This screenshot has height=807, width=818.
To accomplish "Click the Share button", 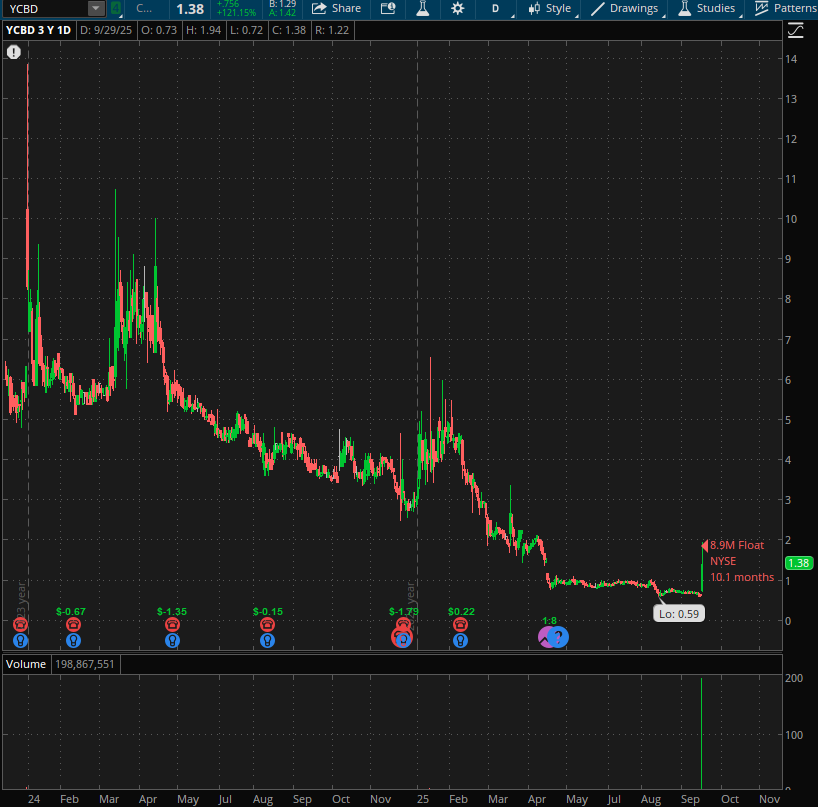I will tap(336, 8).
